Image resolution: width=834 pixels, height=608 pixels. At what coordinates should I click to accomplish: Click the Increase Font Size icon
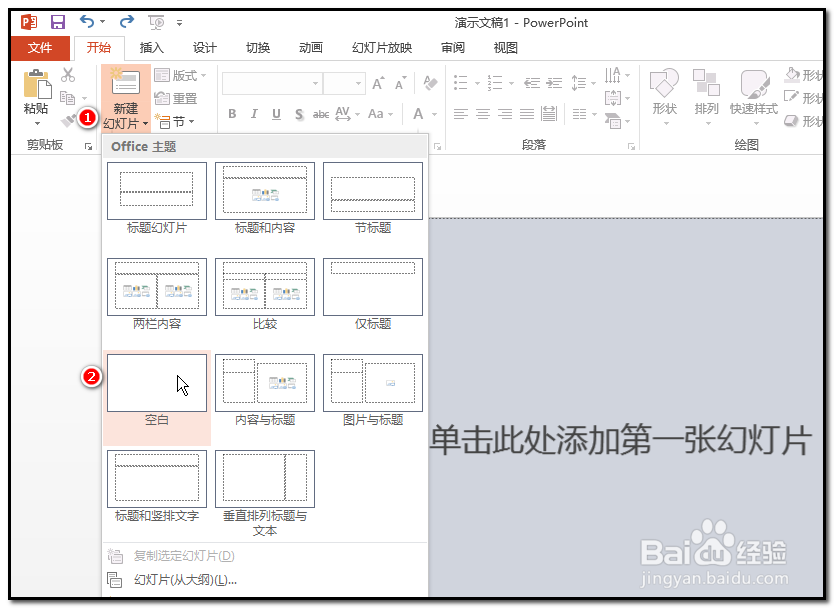click(378, 84)
